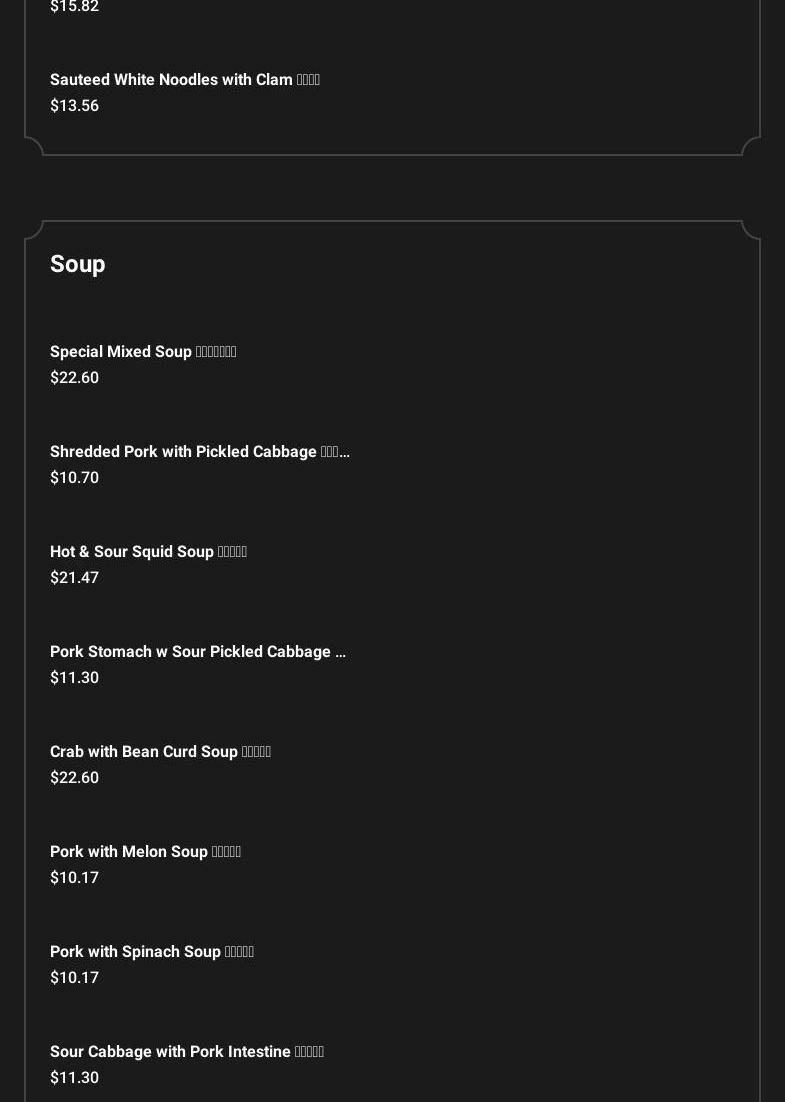Click the $15.82 price at top
The width and height of the screenshot is (785, 1102).
[x=74, y=7]
